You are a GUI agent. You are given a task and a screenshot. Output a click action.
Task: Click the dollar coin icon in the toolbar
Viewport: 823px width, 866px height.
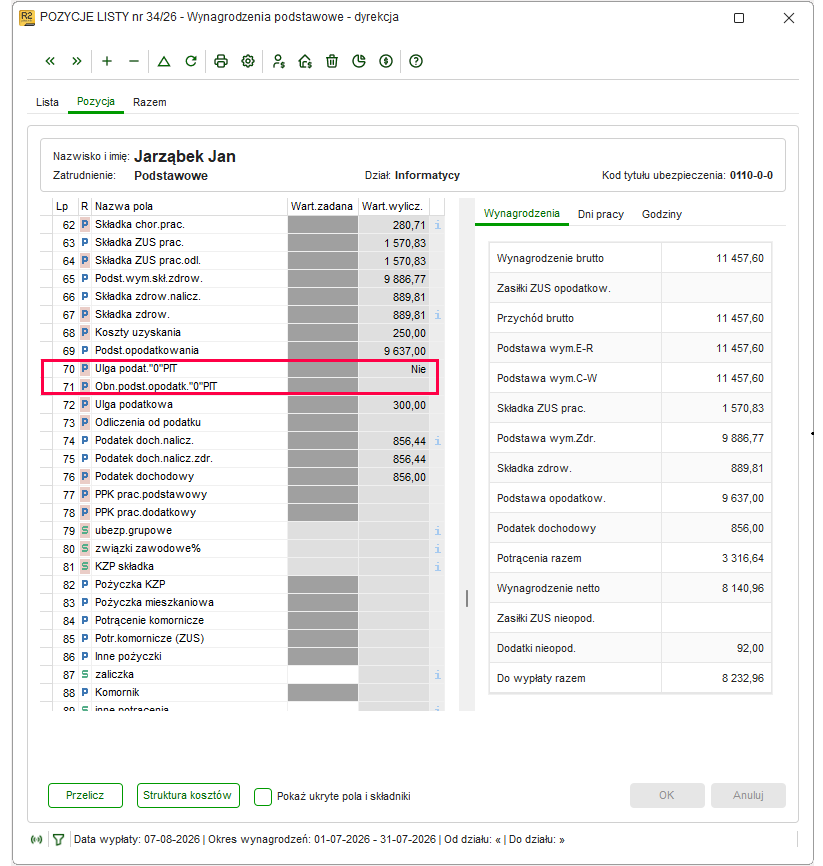(x=386, y=61)
